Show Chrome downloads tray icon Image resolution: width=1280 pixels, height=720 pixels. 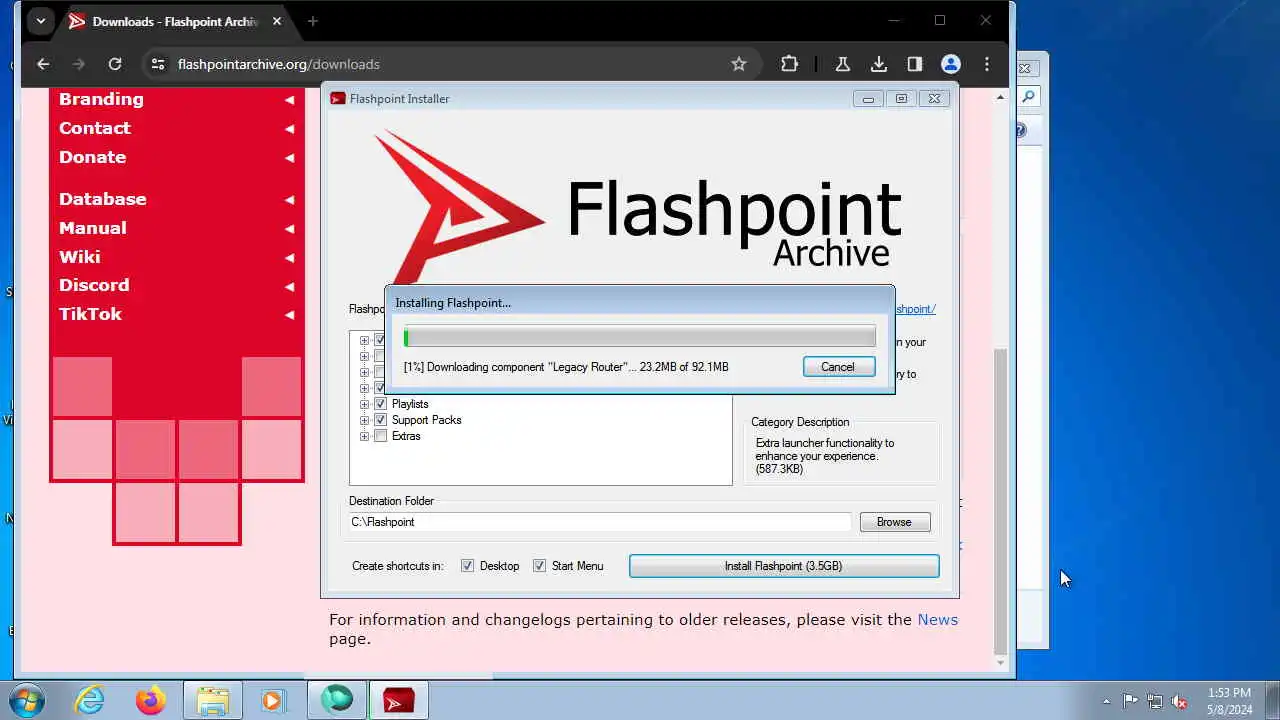pyautogui.click(x=879, y=64)
